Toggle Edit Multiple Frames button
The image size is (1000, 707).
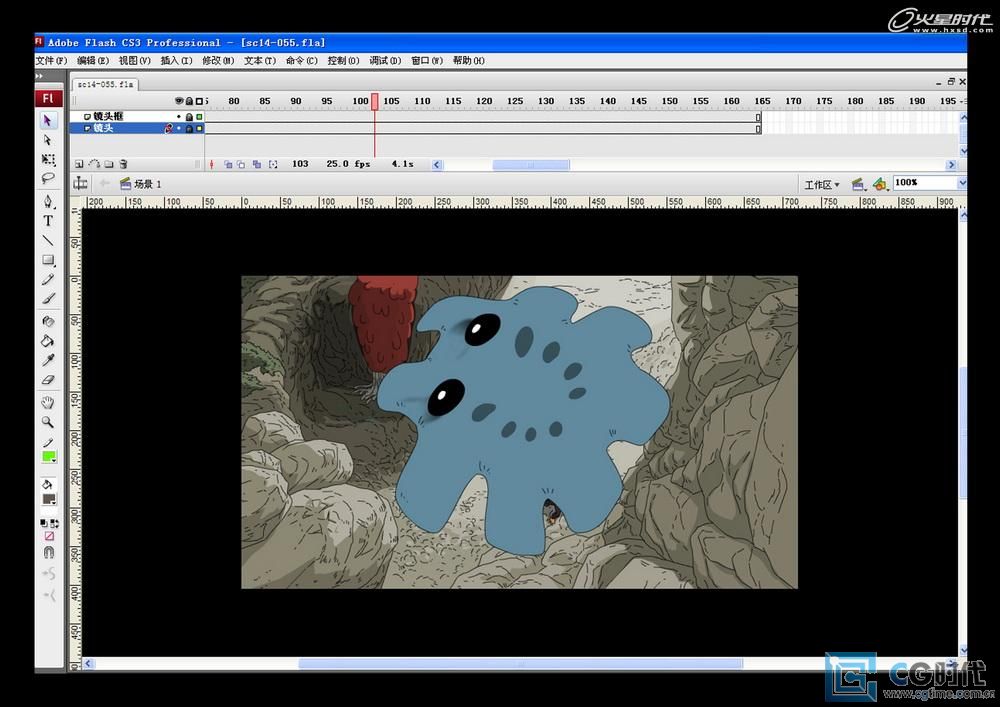(256, 164)
